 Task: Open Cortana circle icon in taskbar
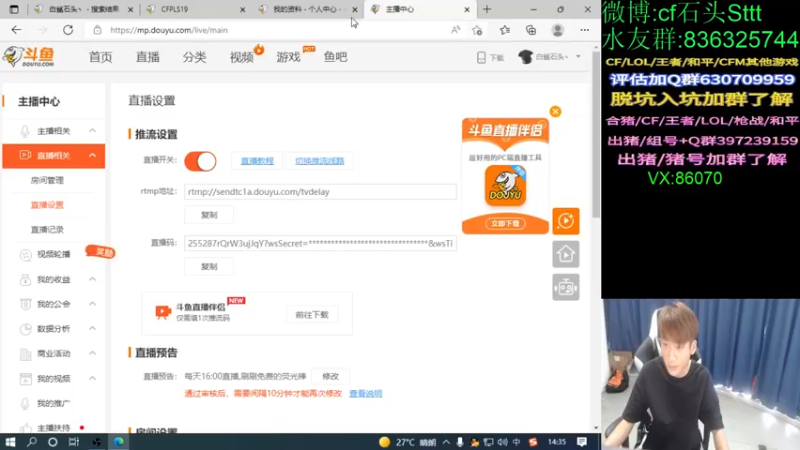(53, 442)
